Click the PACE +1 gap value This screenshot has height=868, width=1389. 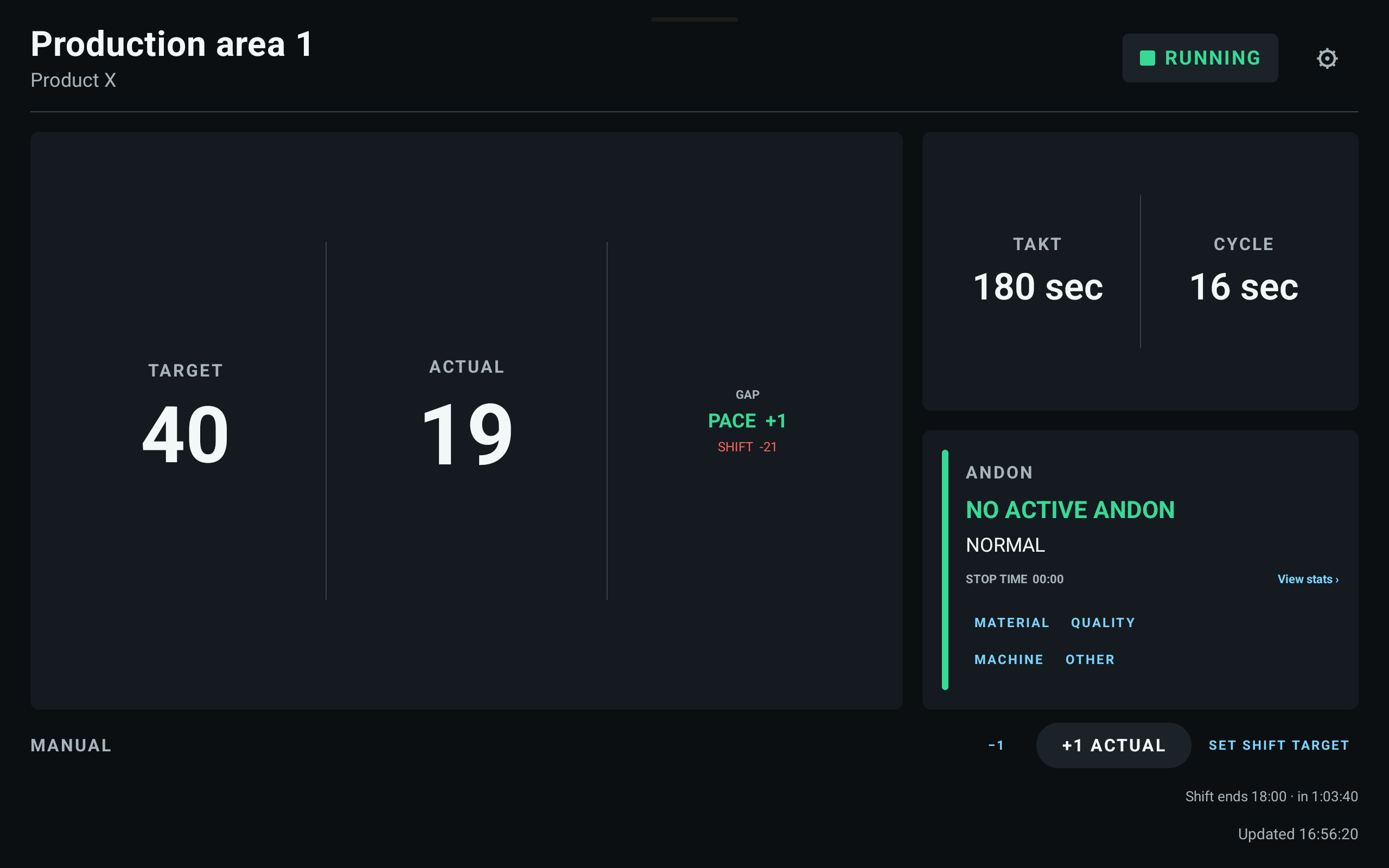point(747,421)
